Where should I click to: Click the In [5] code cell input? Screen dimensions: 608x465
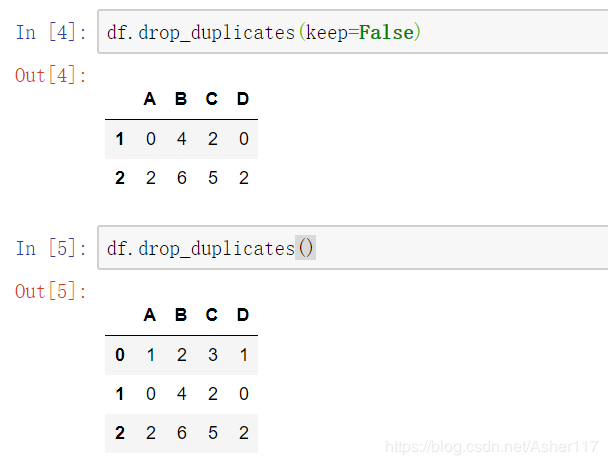(x=352, y=247)
